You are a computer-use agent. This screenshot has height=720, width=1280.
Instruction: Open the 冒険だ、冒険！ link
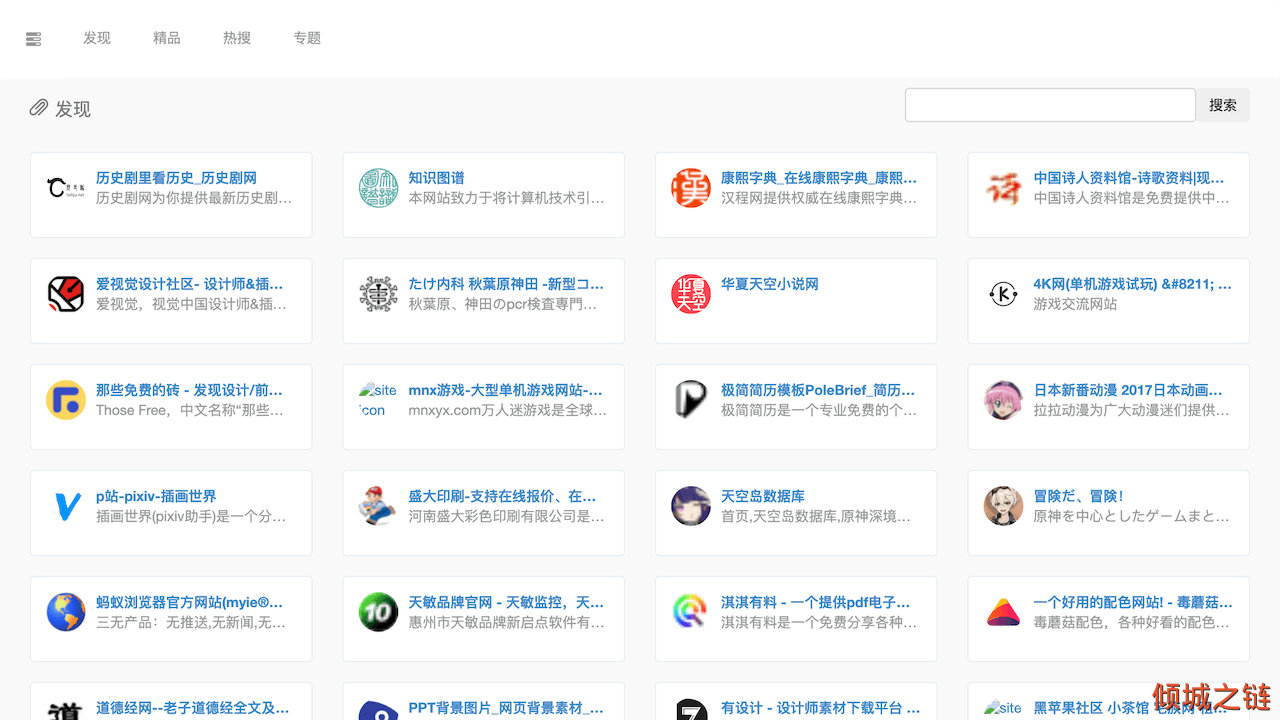click(1079, 496)
